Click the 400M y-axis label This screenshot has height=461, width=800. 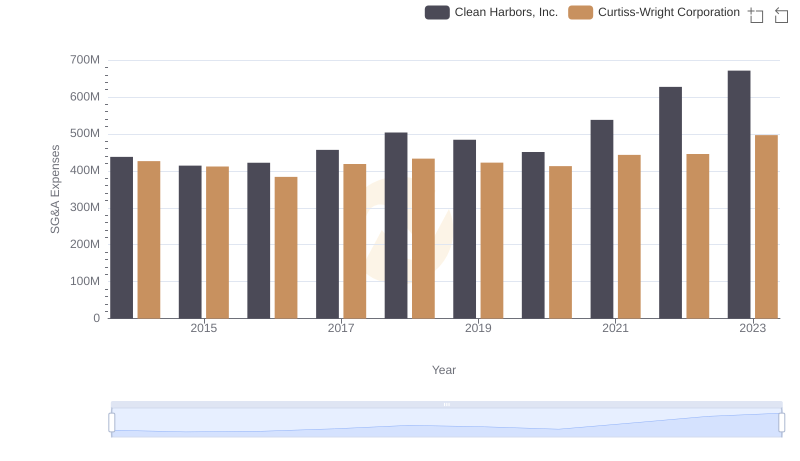coord(85,171)
